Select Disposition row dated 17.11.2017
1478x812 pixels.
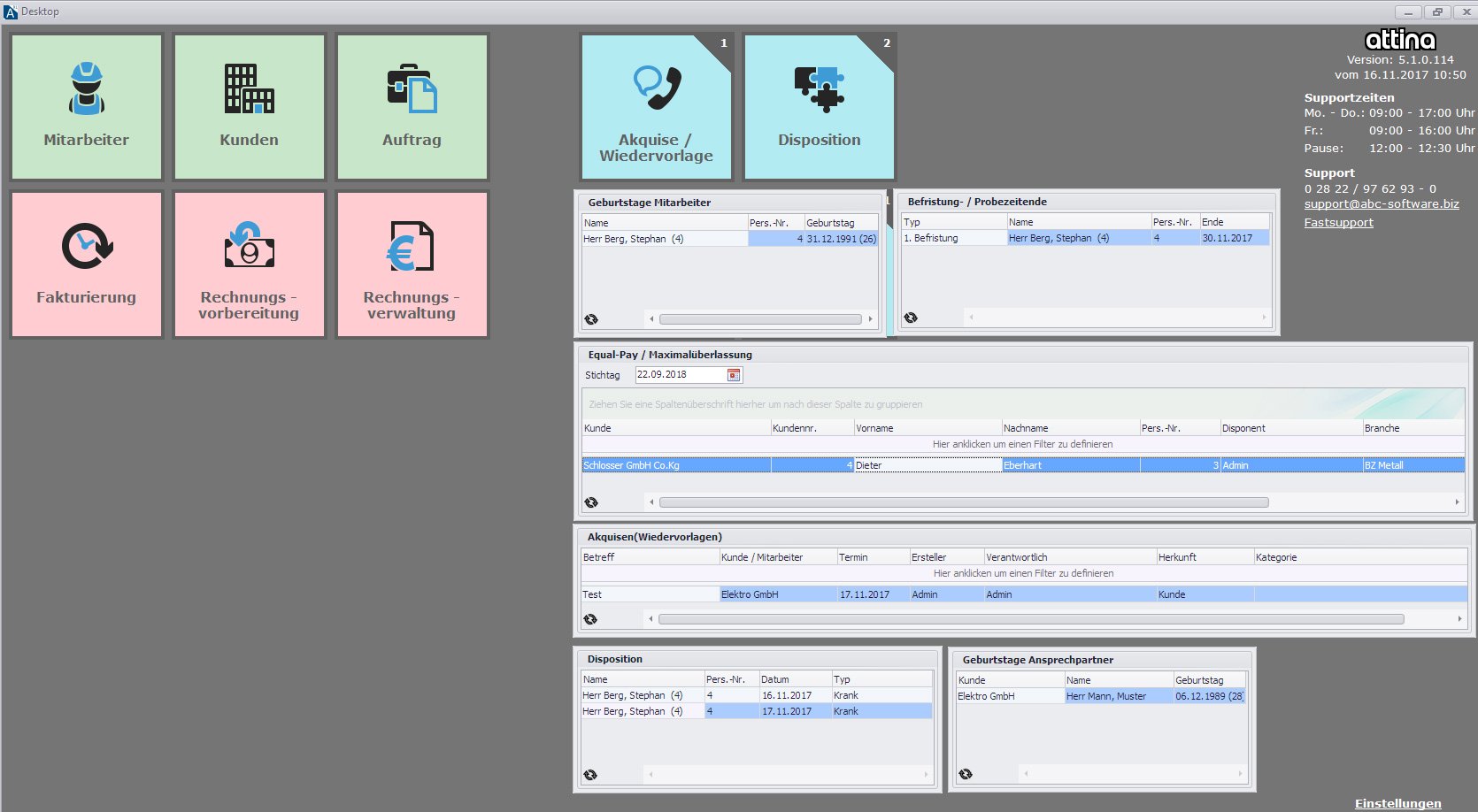(757, 711)
